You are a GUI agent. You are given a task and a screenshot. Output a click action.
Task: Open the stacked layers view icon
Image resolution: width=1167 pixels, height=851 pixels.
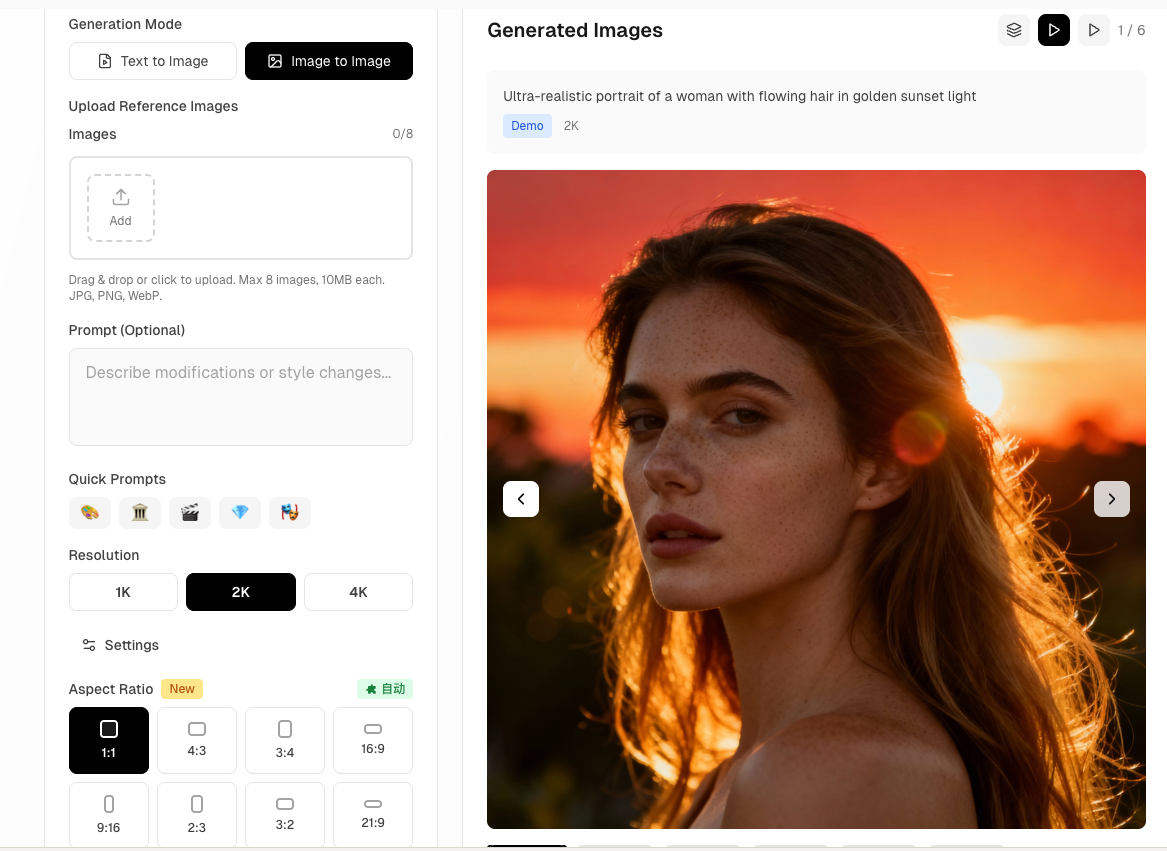(1013, 29)
